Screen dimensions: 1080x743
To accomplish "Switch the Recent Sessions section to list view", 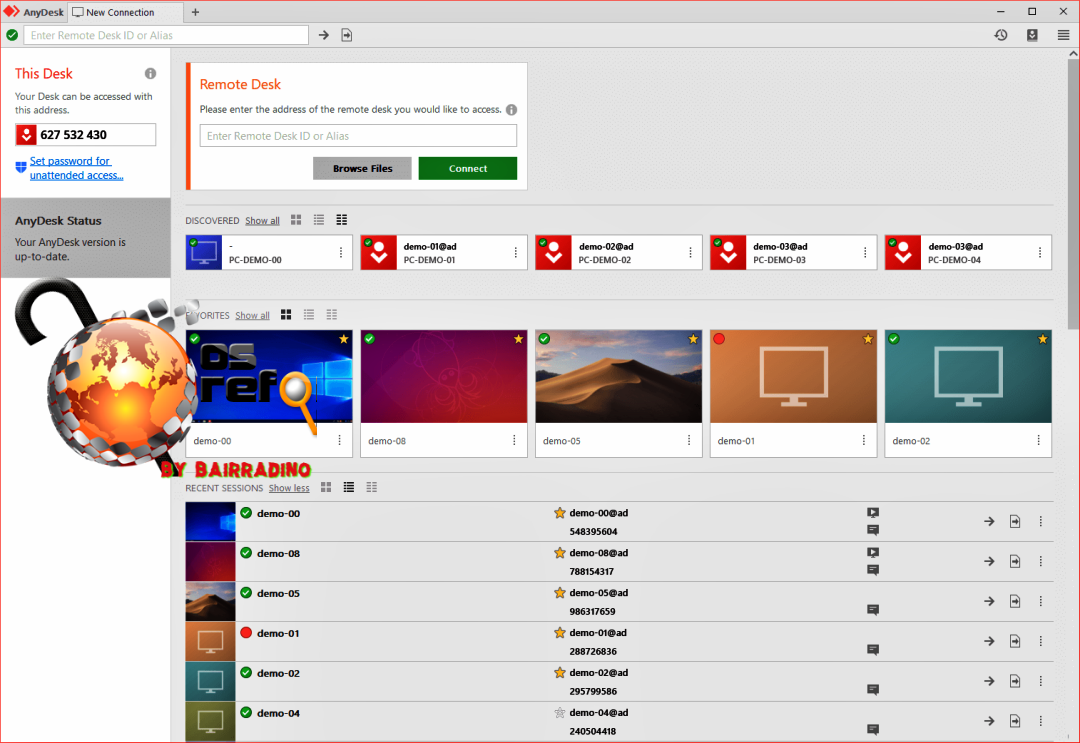I will coord(349,488).
